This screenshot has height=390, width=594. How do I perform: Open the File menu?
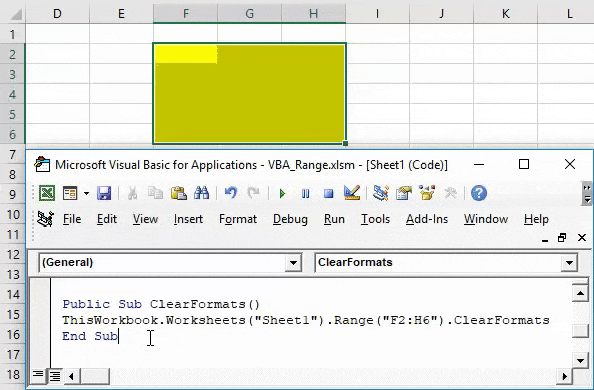(72, 219)
